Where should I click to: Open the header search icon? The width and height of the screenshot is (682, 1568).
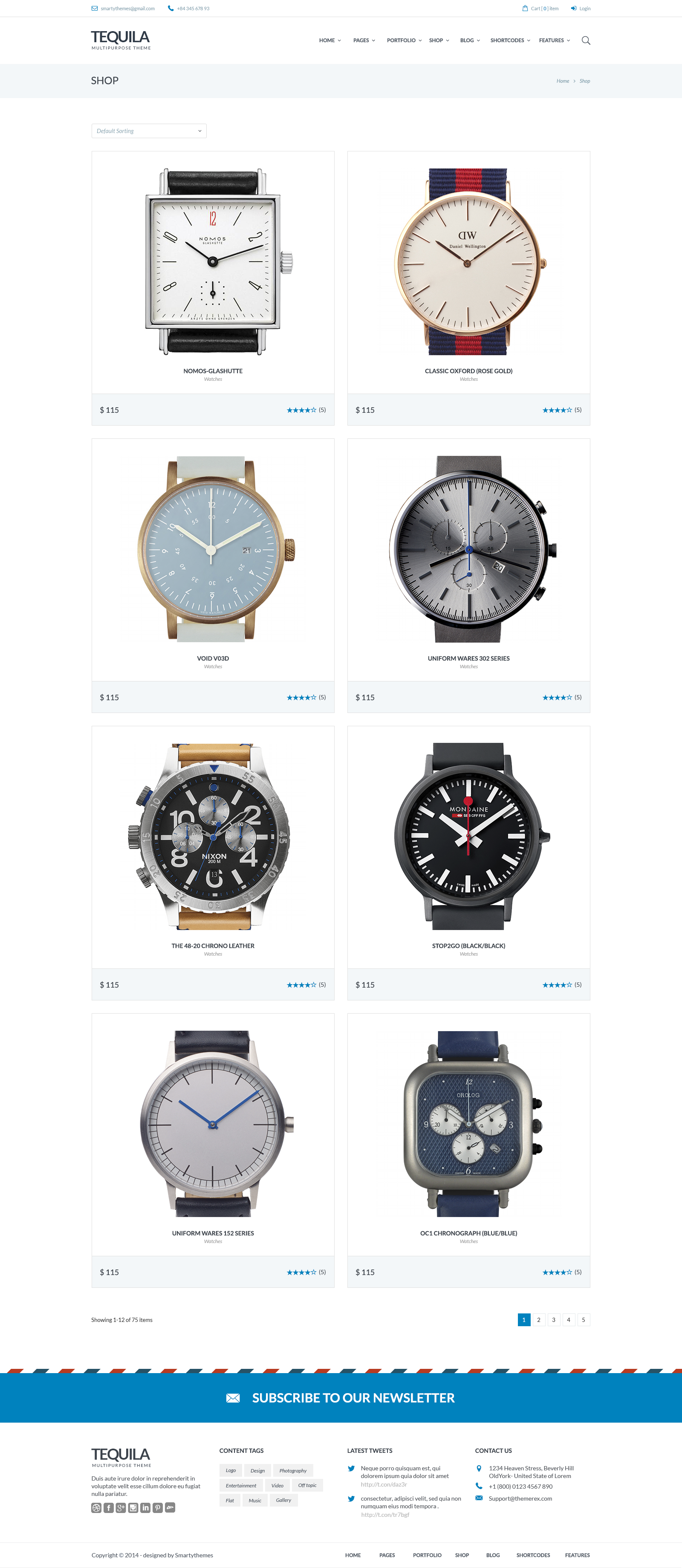point(586,40)
